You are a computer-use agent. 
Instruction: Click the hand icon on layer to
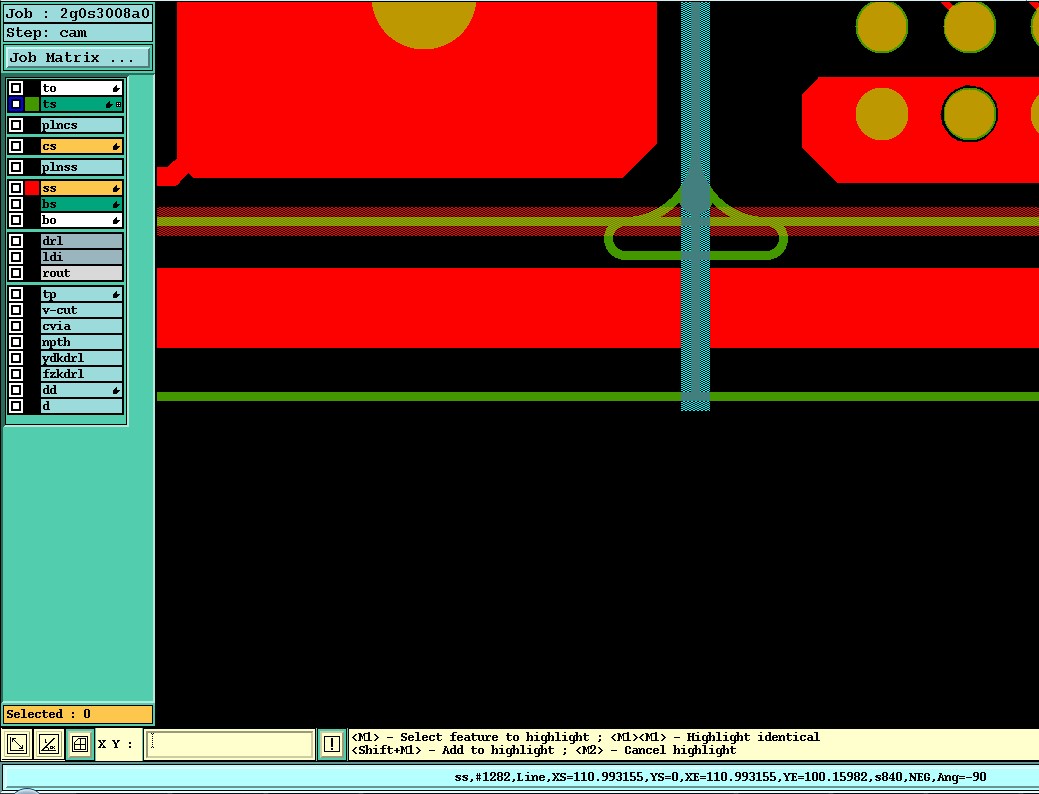pos(116,88)
